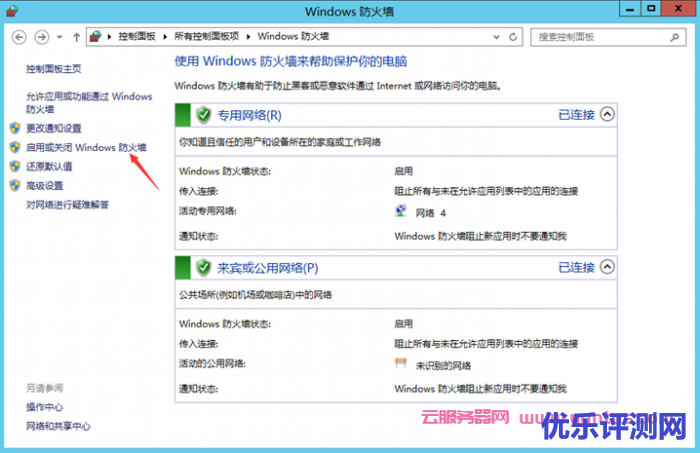Image resolution: width=700 pixels, height=453 pixels.
Task: Refresh the address bar view
Action: (513, 37)
